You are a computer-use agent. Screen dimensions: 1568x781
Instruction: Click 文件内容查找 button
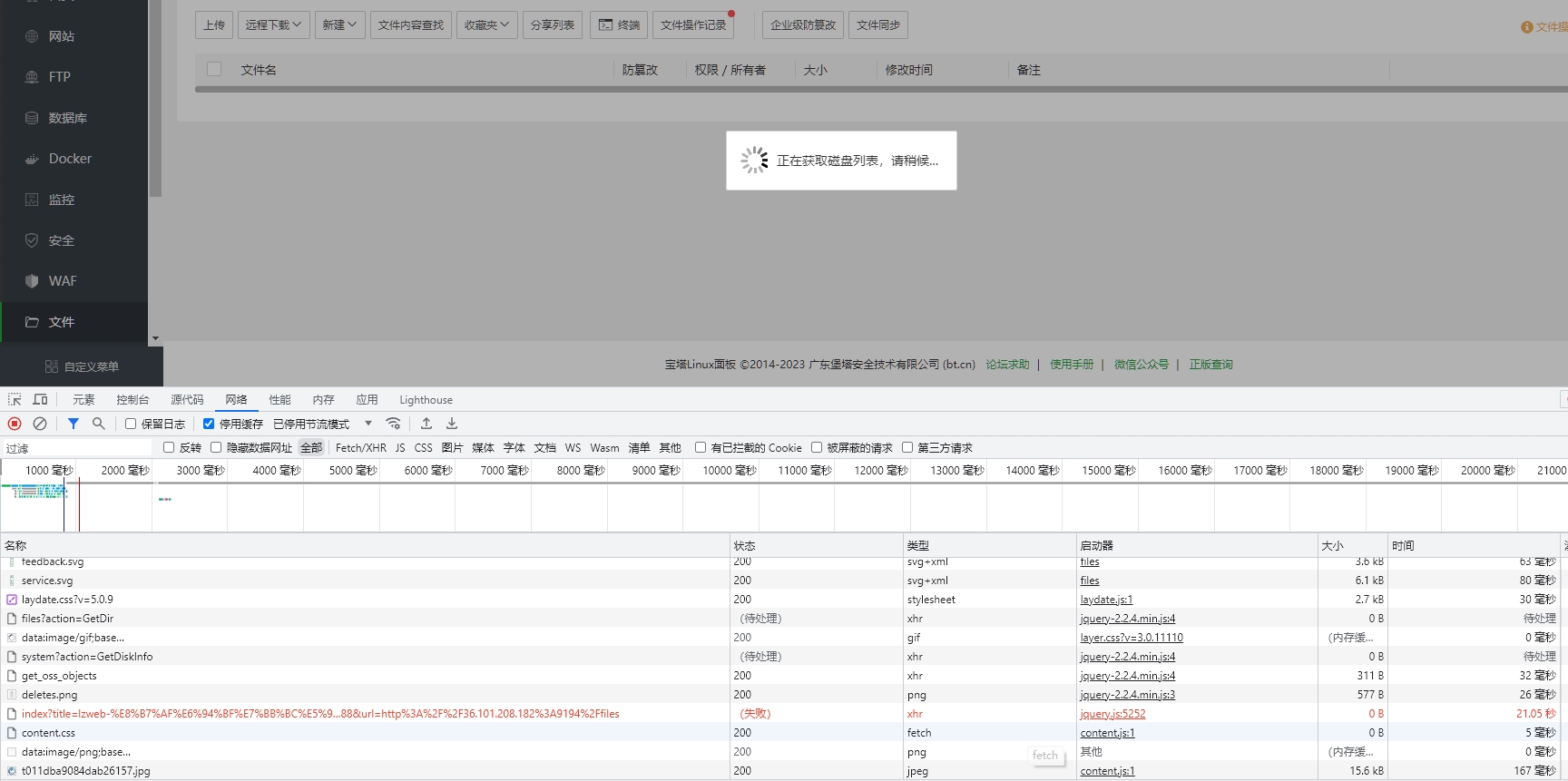[x=411, y=25]
